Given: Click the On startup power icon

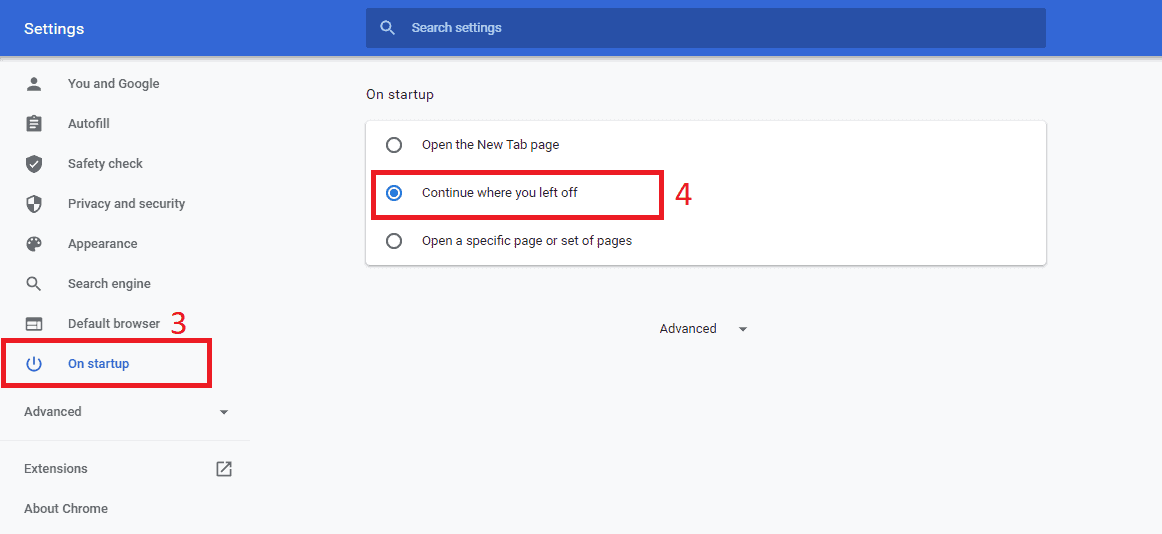Looking at the screenshot, I should coord(34,364).
